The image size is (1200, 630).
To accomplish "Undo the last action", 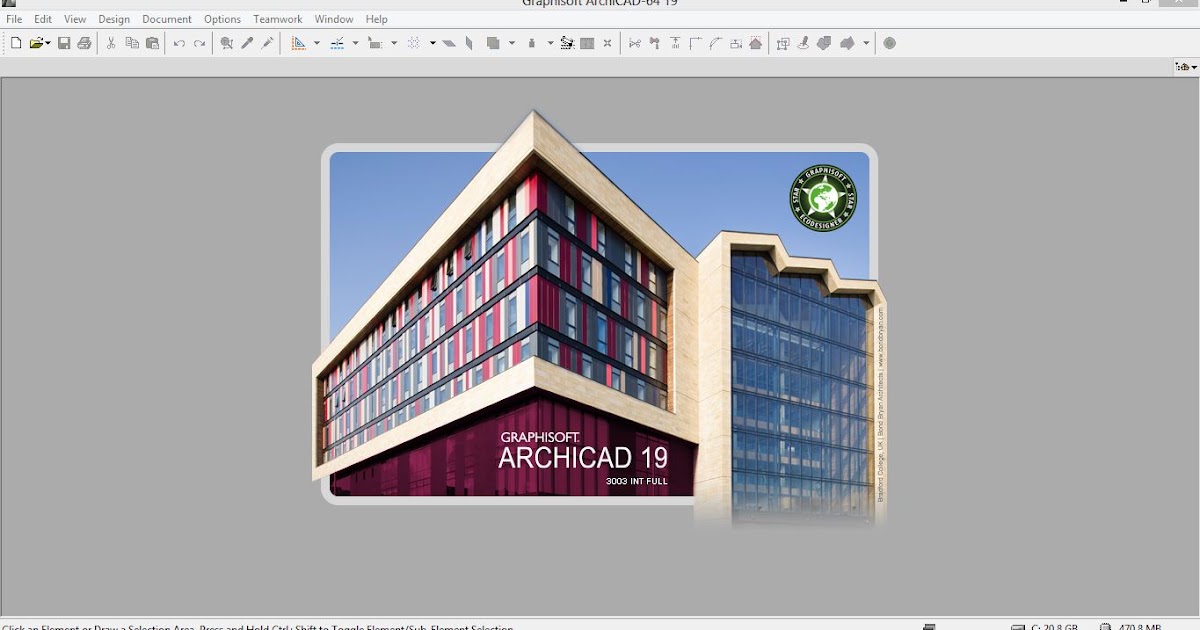I will click(x=178, y=43).
